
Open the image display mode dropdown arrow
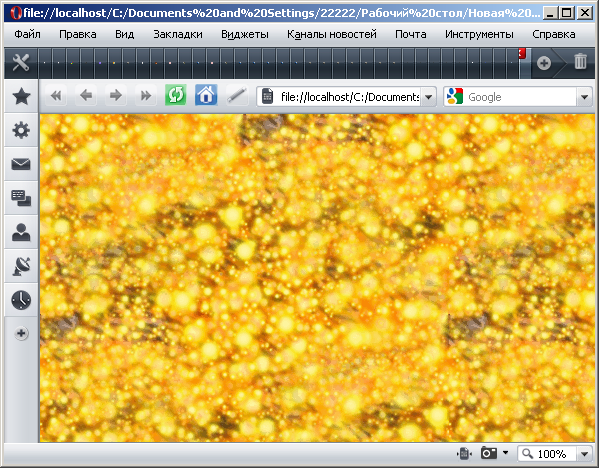coord(506,453)
